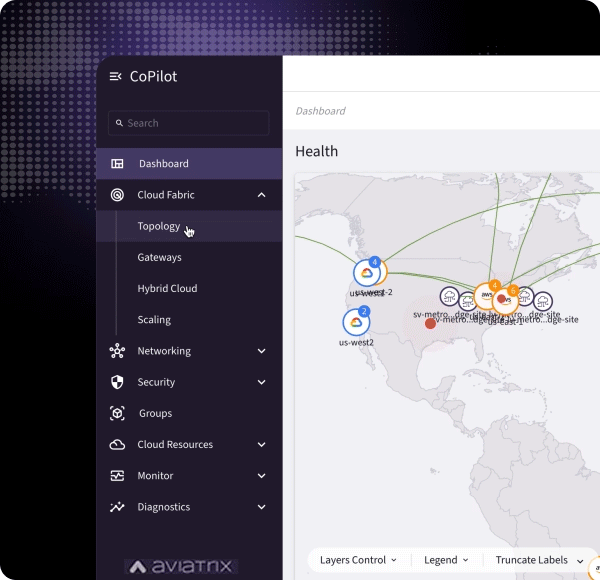
Task: Click the Security shield icon
Action: 117,382
